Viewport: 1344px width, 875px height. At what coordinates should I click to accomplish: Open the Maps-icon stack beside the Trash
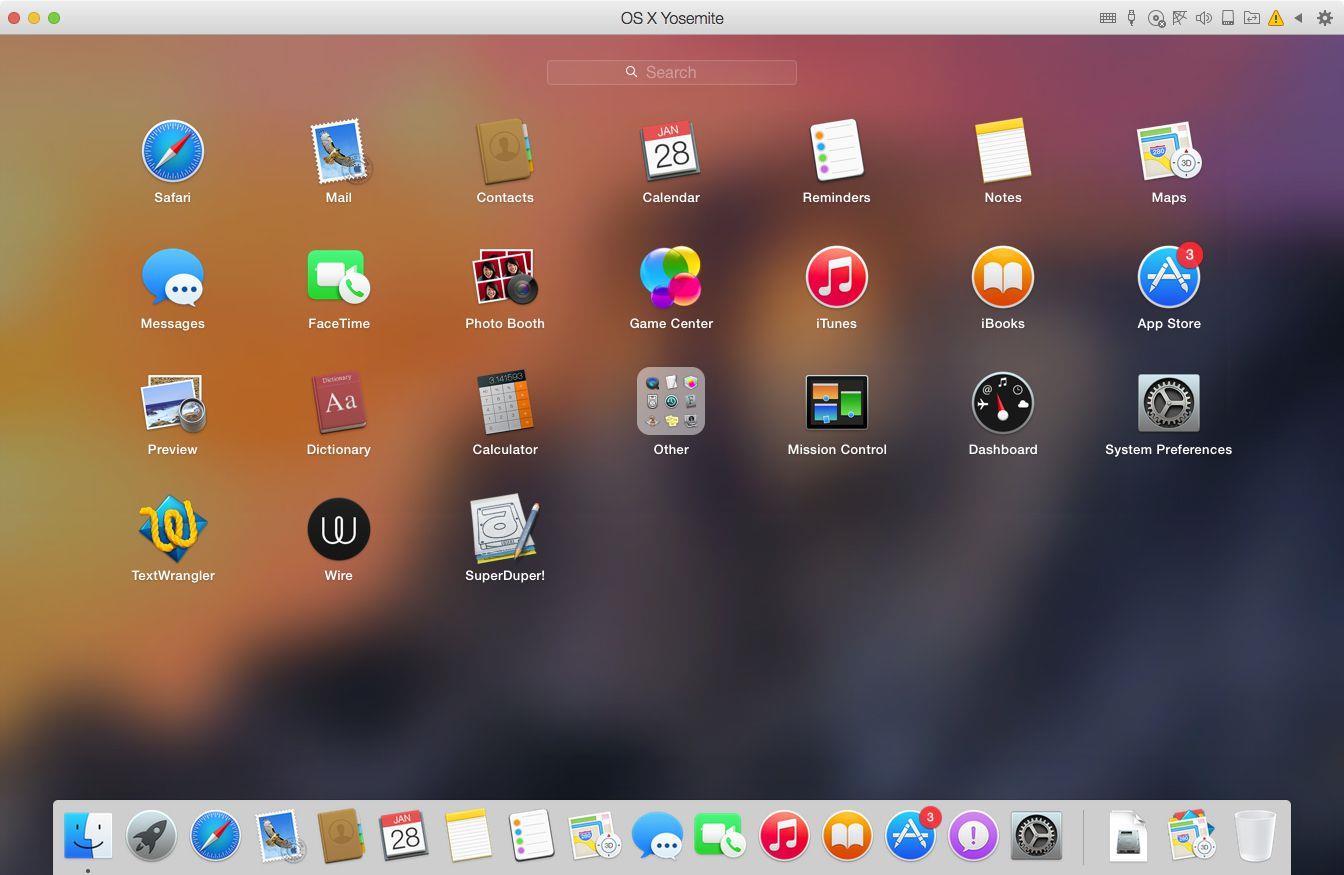coord(1191,836)
